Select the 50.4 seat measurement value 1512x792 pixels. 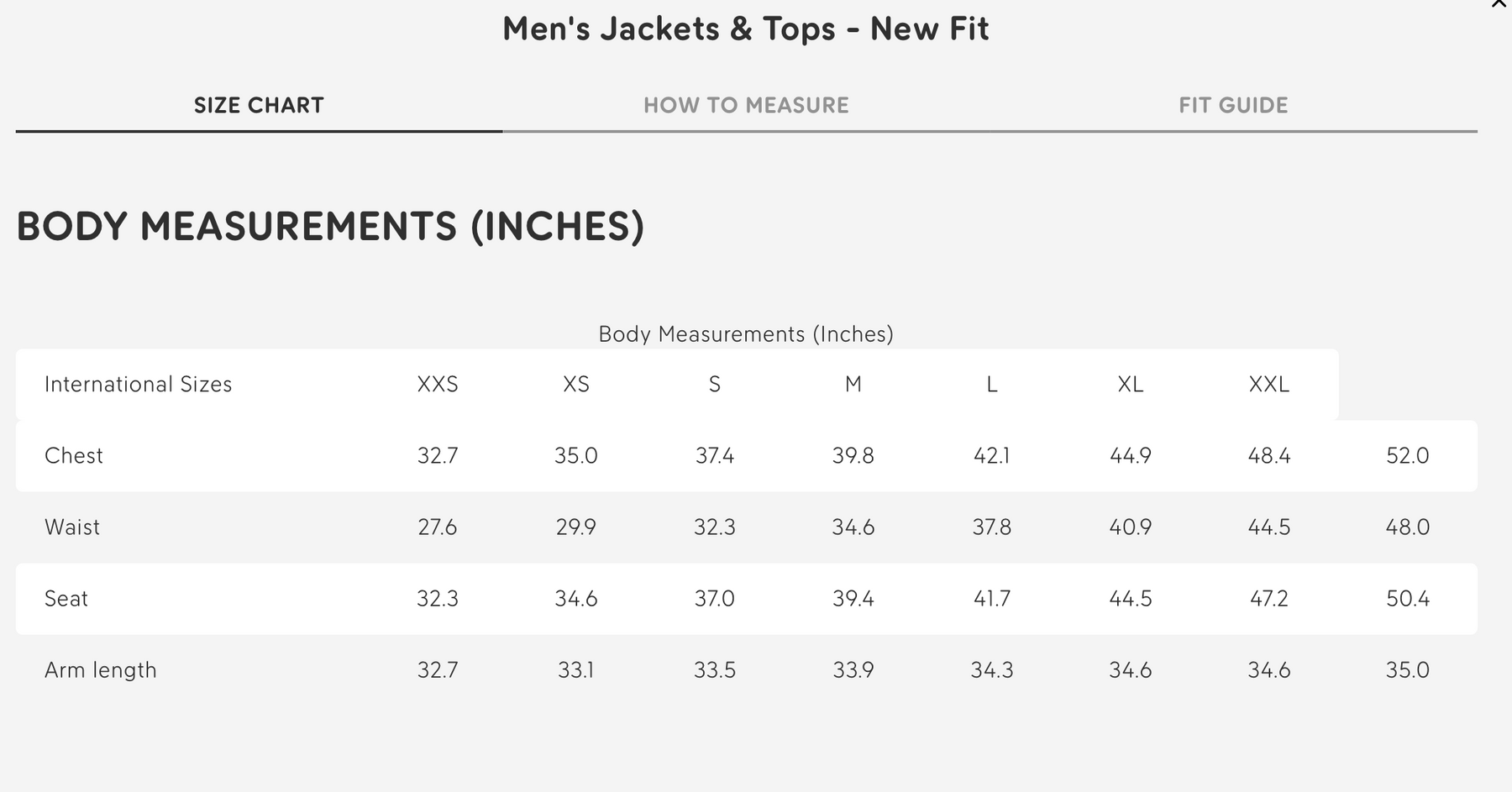pyautogui.click(x=1407, y=599)
